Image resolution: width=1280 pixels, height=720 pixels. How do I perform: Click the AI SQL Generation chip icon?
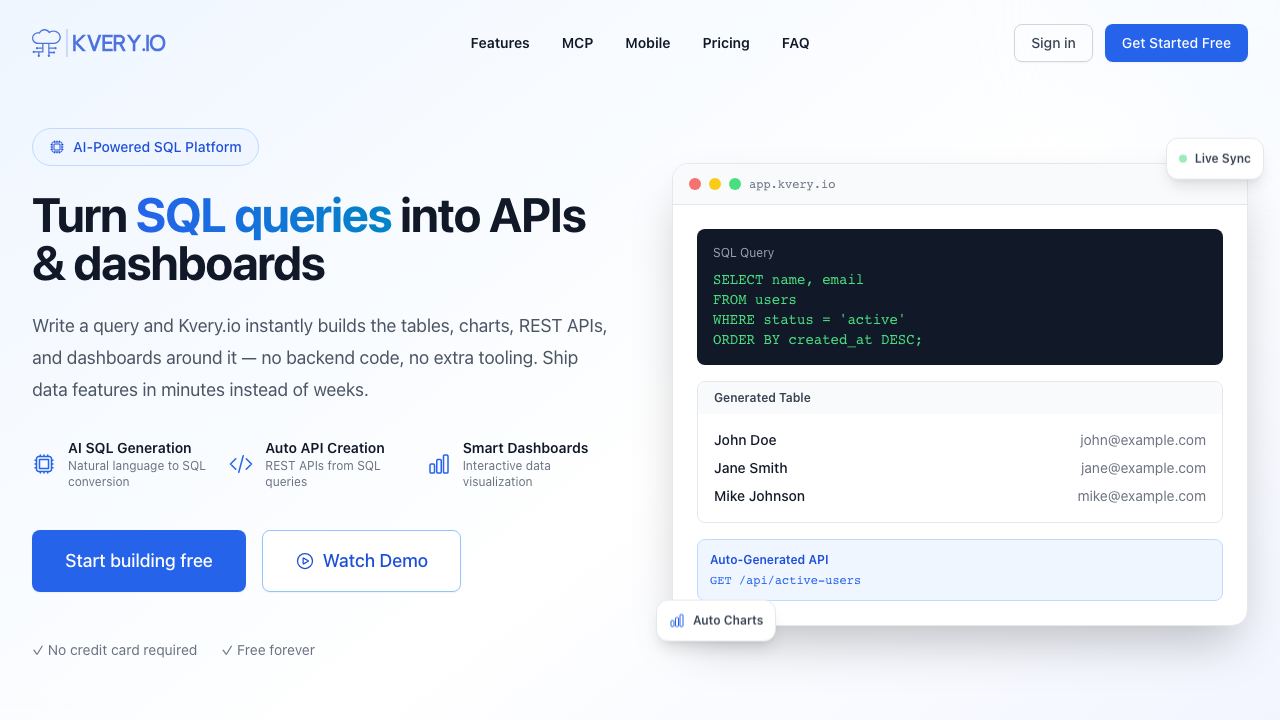(x=44, y=464)
